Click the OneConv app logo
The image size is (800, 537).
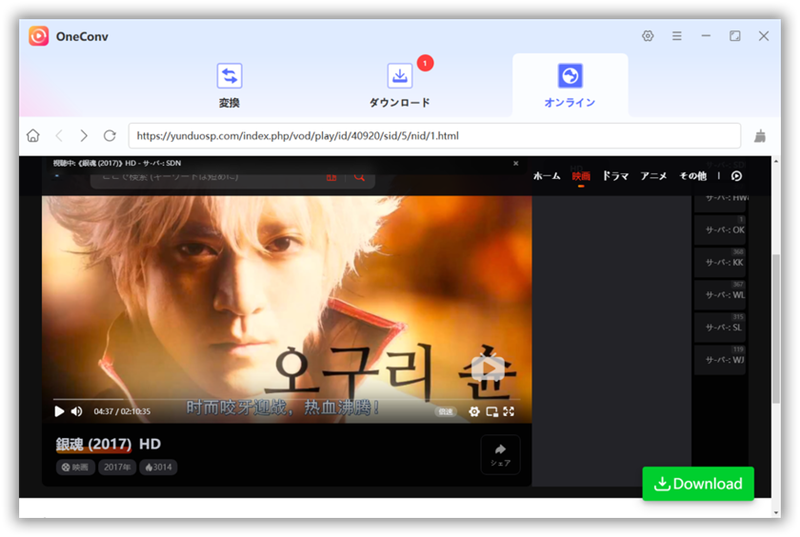coord(39,36)
